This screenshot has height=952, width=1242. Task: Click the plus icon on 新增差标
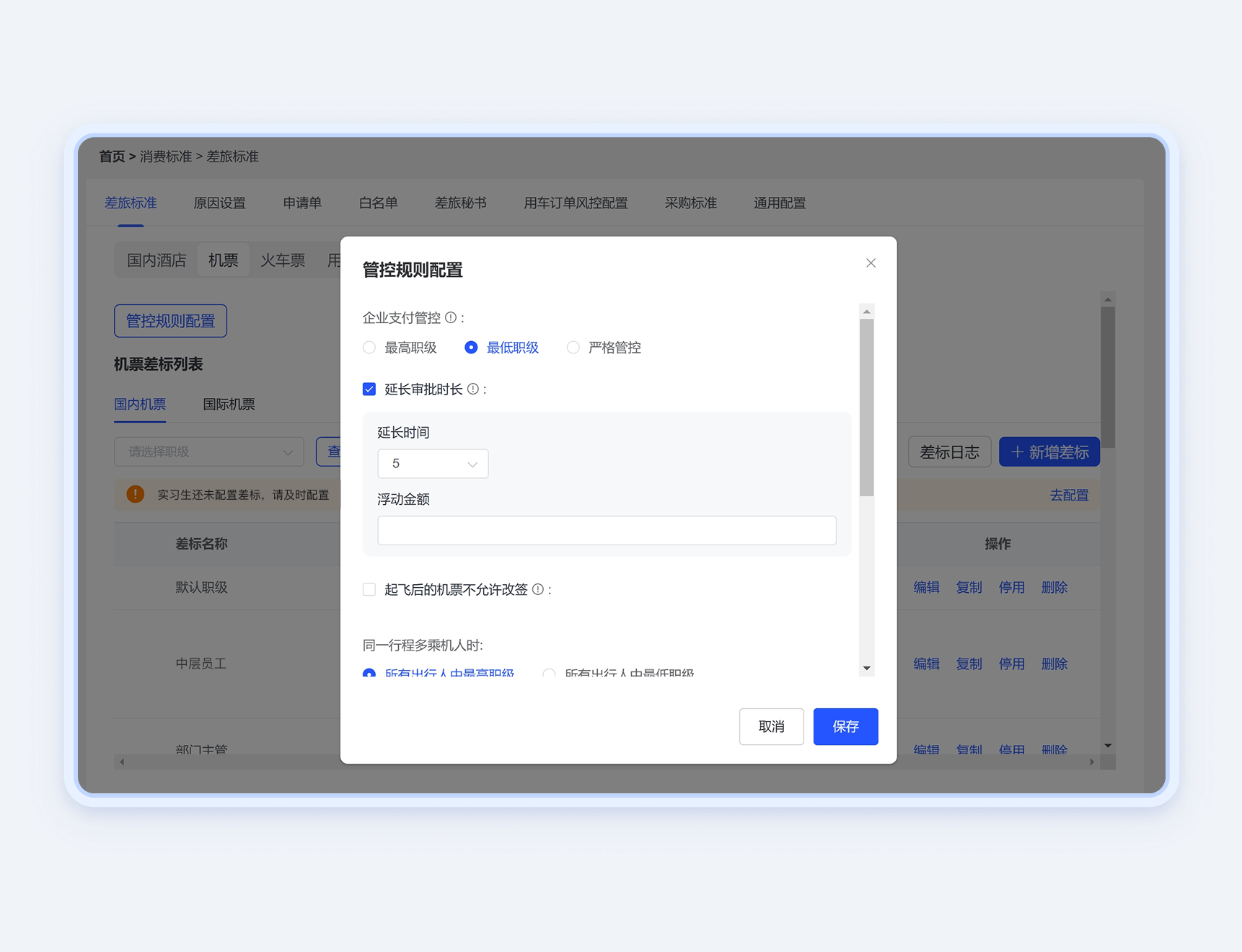[1017, 452]
